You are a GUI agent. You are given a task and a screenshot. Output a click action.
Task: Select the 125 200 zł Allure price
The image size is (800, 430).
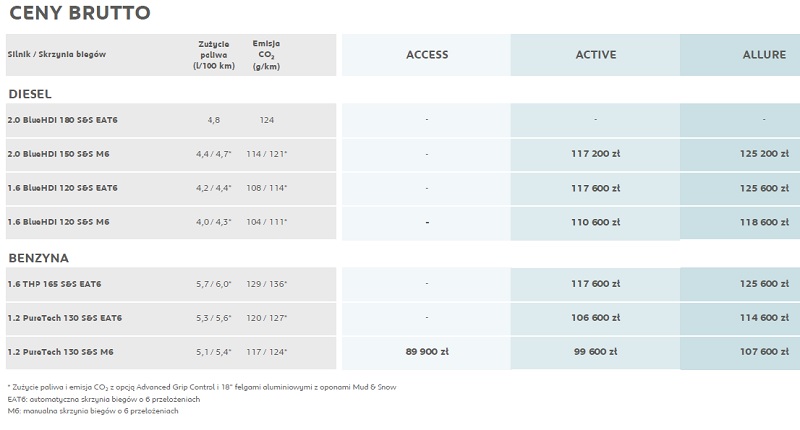[764, 154]
